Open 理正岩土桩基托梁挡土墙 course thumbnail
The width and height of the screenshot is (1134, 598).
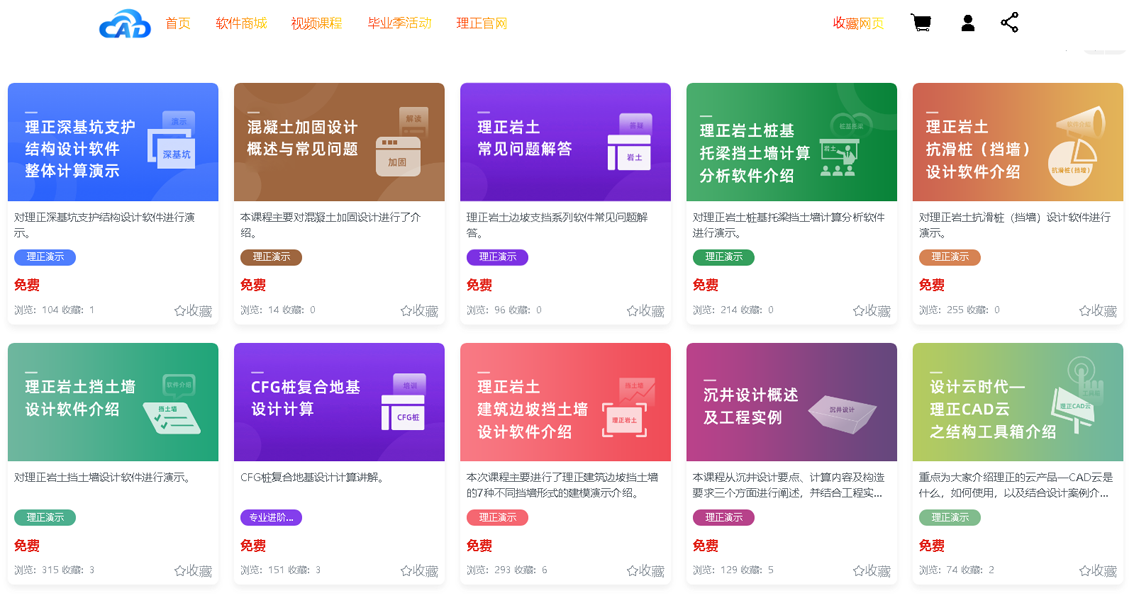pyautogui.click(x=792, y=142)
